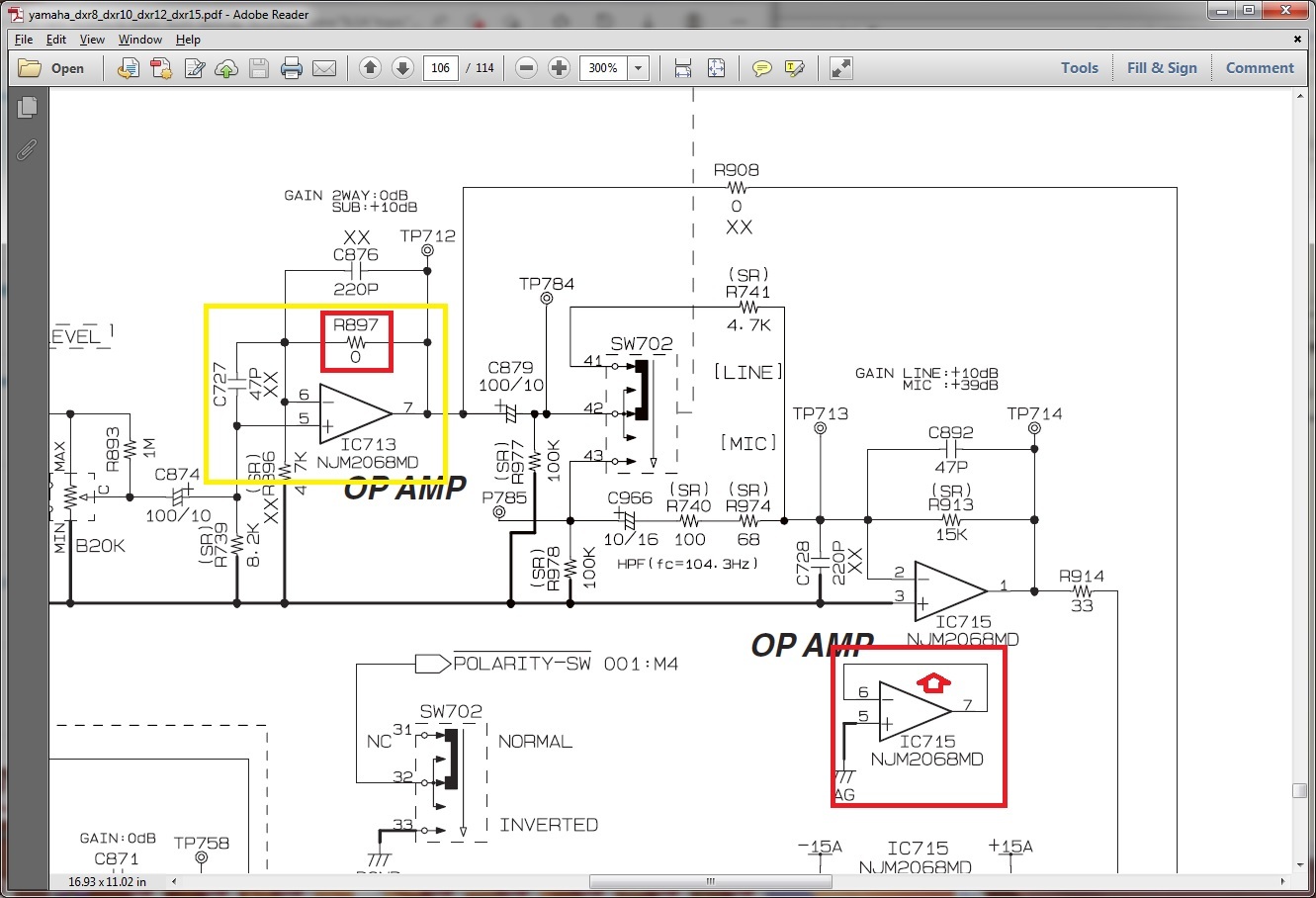Click the 'R741' resistor label
This screenshot has width=1316, height=898.
[747, 292]
